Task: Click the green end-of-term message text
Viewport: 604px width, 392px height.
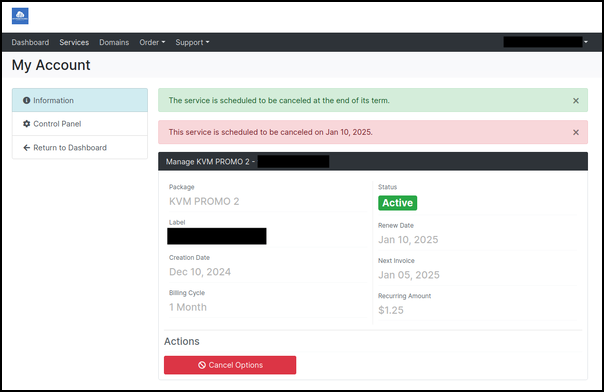Action: (279, 101)
